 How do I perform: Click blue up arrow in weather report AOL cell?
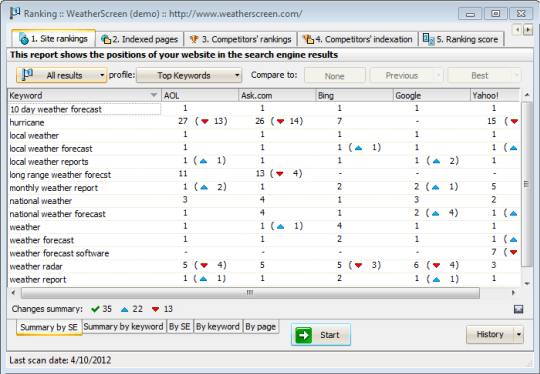[203, 279]
